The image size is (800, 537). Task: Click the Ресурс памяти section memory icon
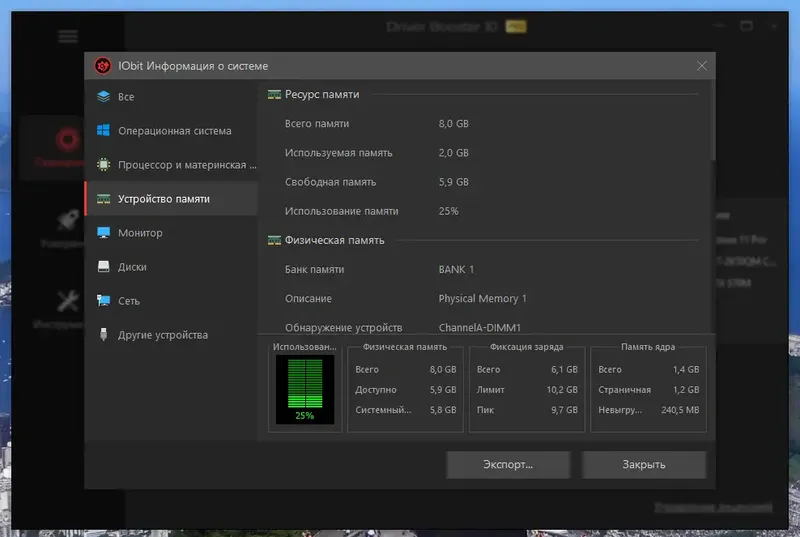click(274, 94)
